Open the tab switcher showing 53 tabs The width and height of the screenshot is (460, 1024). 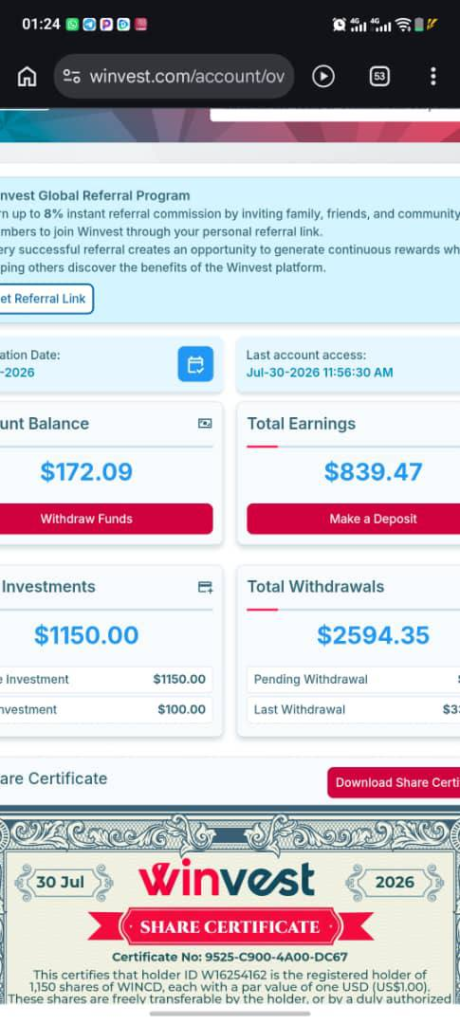(380, 76)
